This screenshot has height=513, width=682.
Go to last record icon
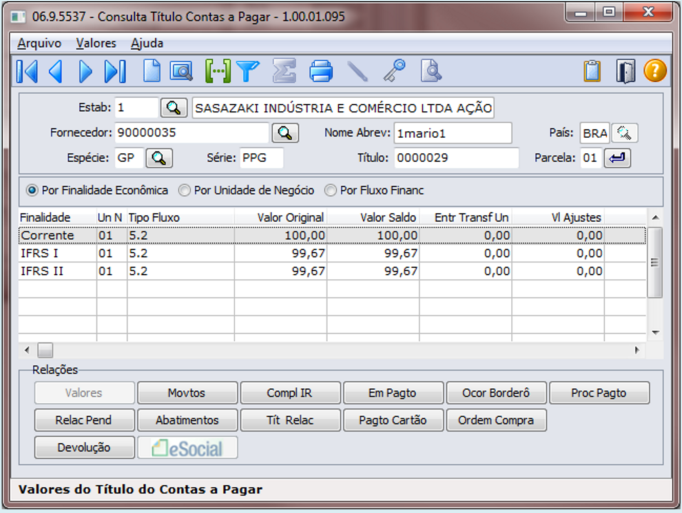(x=115, y=71)
